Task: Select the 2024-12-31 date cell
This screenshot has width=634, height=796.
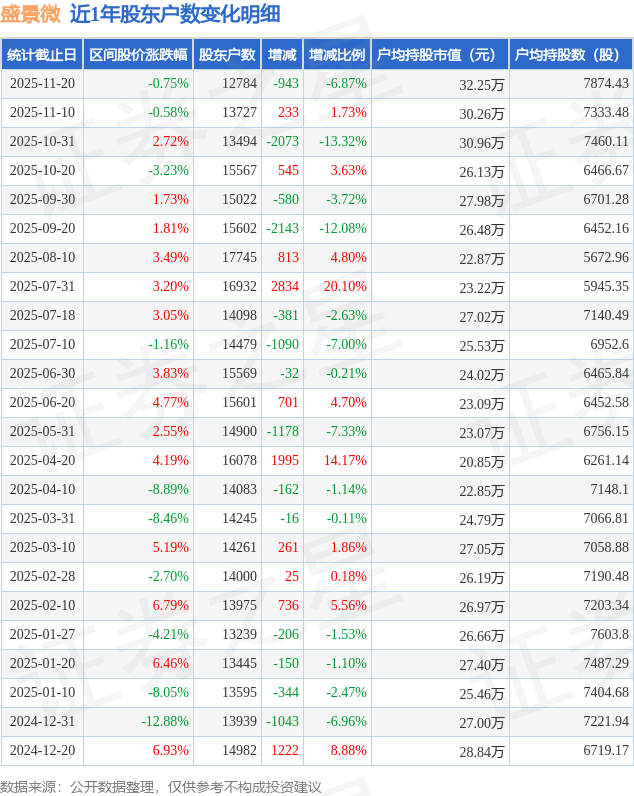Action: (x=42, y=722)
